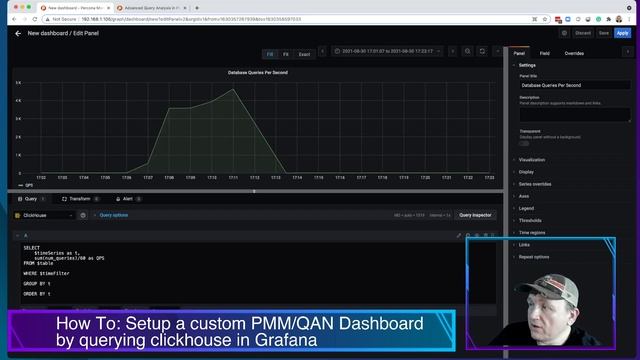Click the pane divider handle below graph
The height and width of the screenshot is (360, 640).
254,191
